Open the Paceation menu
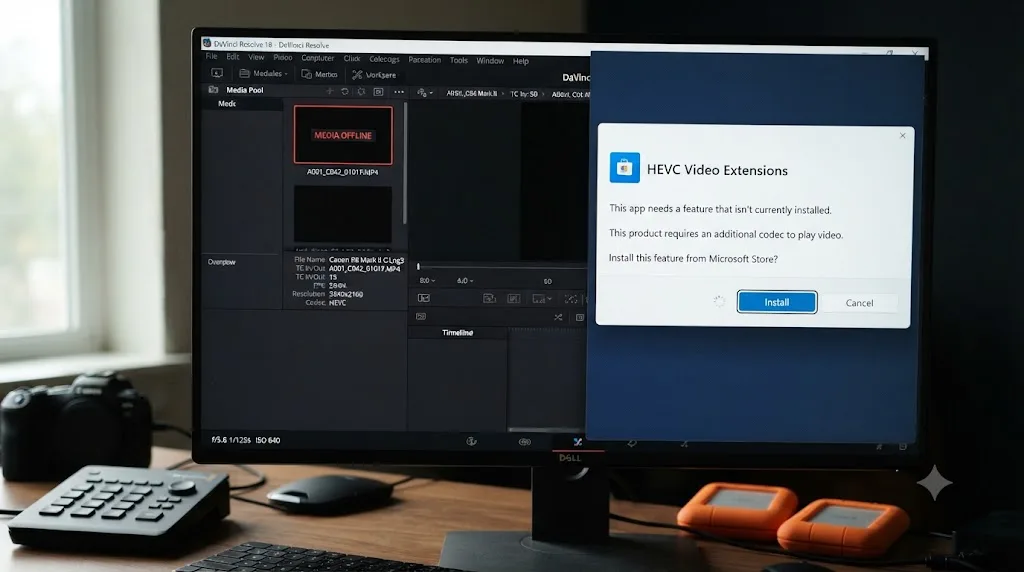The image size is (1024, 572). point(424,60)
